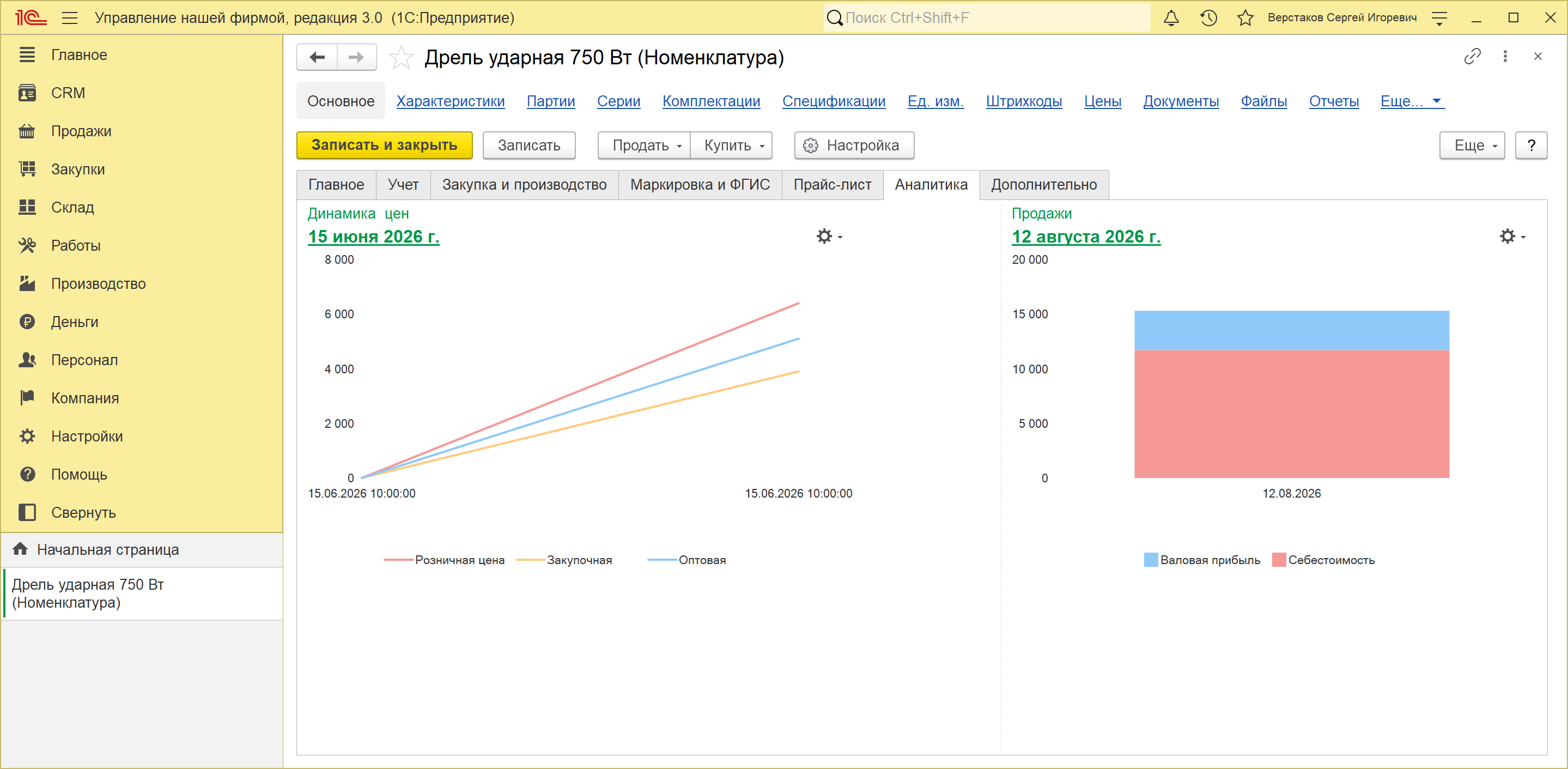
Task: Switch to the Главное form tab
Action: tap(336, 185)
